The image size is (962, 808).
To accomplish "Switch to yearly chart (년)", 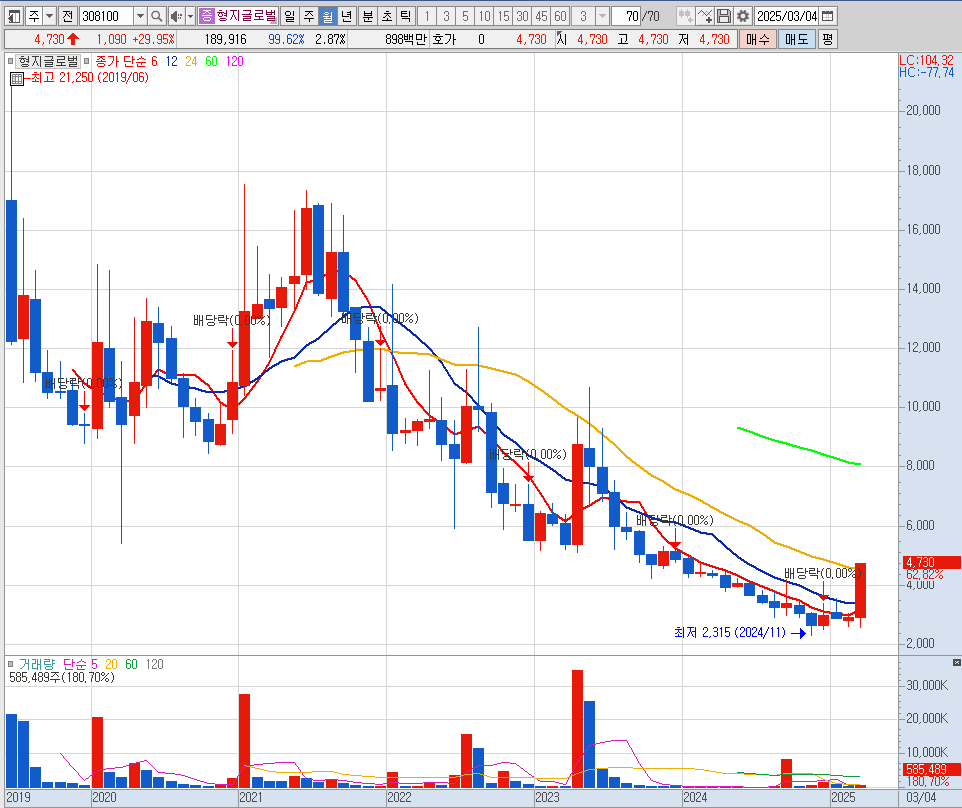I will click(347, 16).
